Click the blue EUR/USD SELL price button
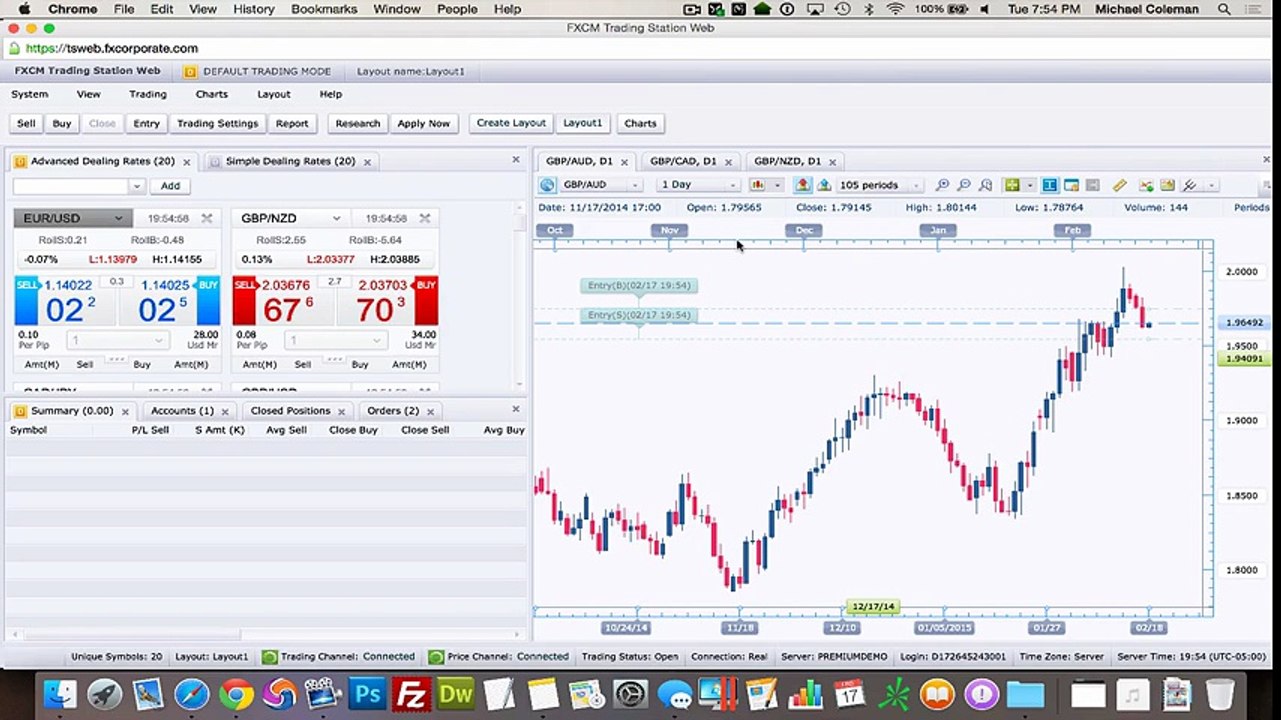This screenshot has height=720, width=1281. coord(67,300)
